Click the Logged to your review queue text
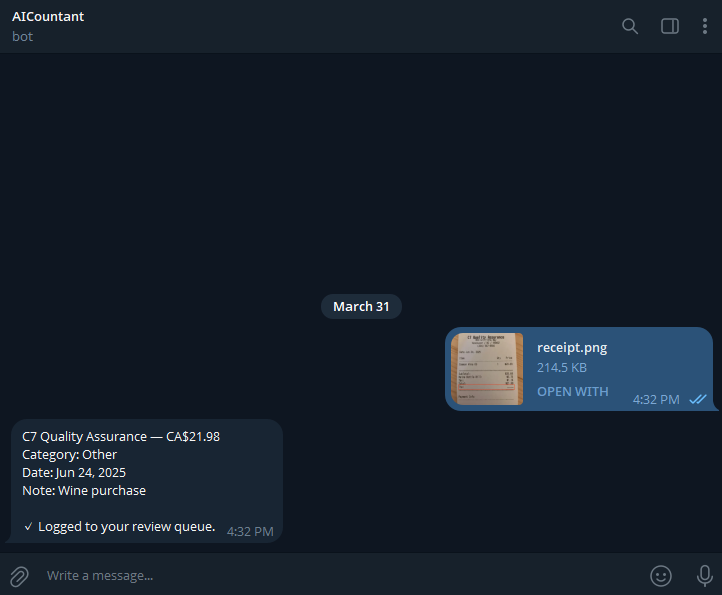 tap(127, 526)
